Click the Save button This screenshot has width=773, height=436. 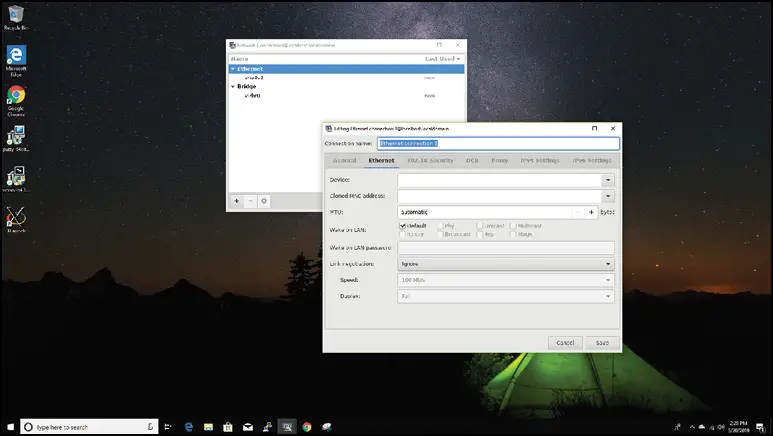[602, 343]
